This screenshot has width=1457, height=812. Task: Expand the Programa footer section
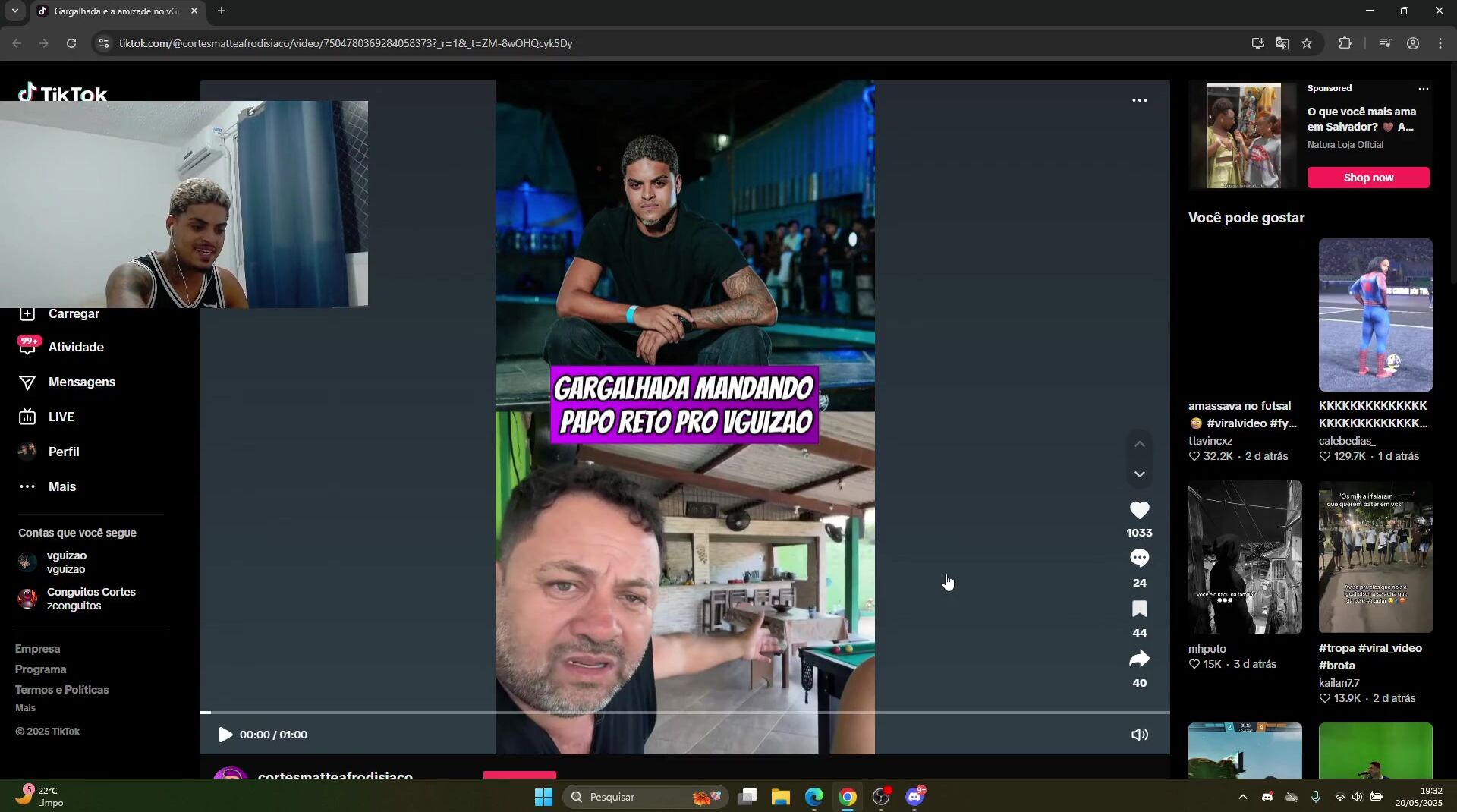click(40, 669)
